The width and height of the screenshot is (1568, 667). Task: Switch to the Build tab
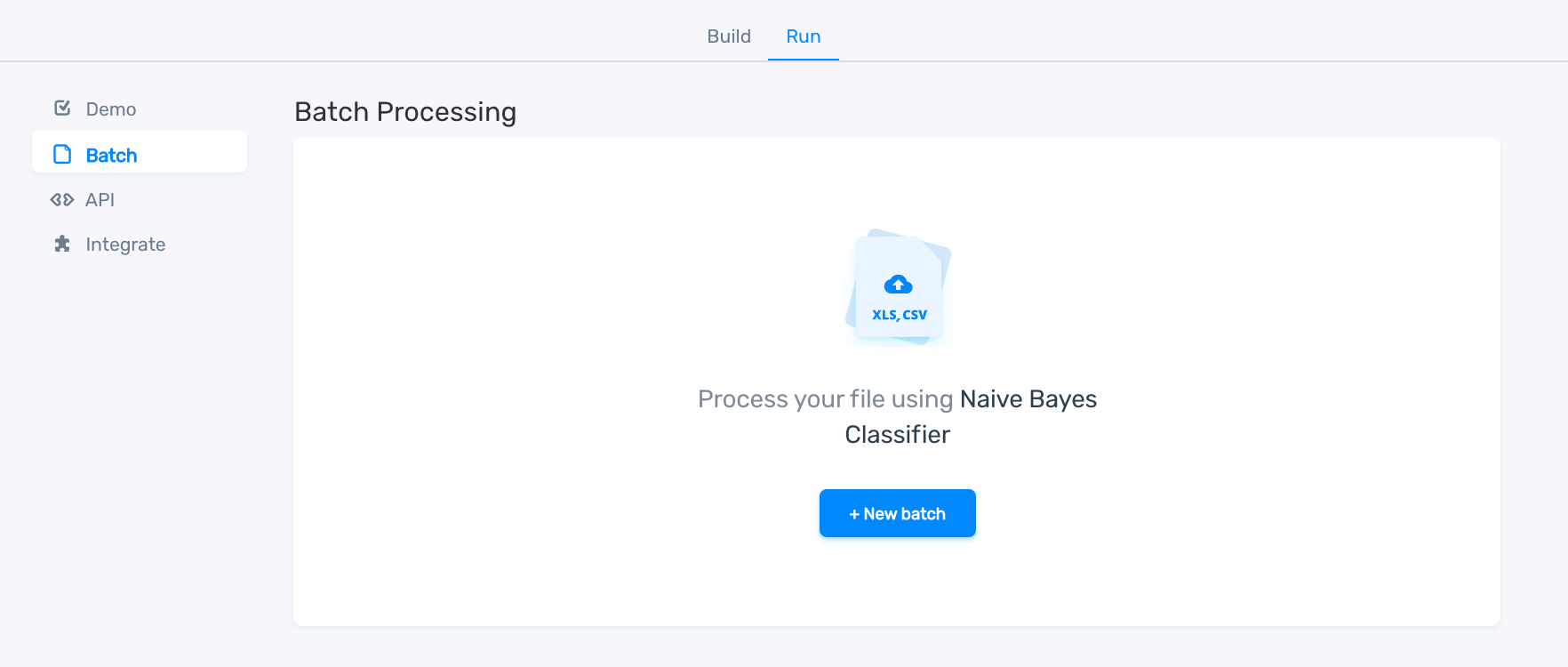coord(729,36)
